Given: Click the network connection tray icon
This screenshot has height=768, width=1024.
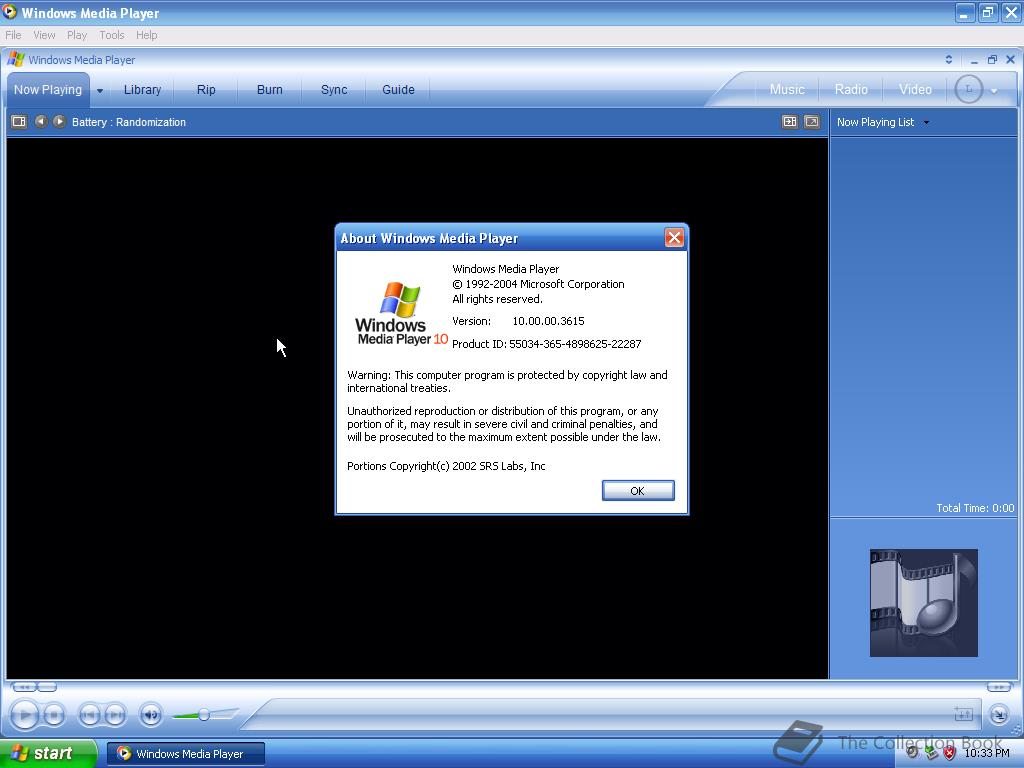Looking at the screenshot, I should [931, 753].
